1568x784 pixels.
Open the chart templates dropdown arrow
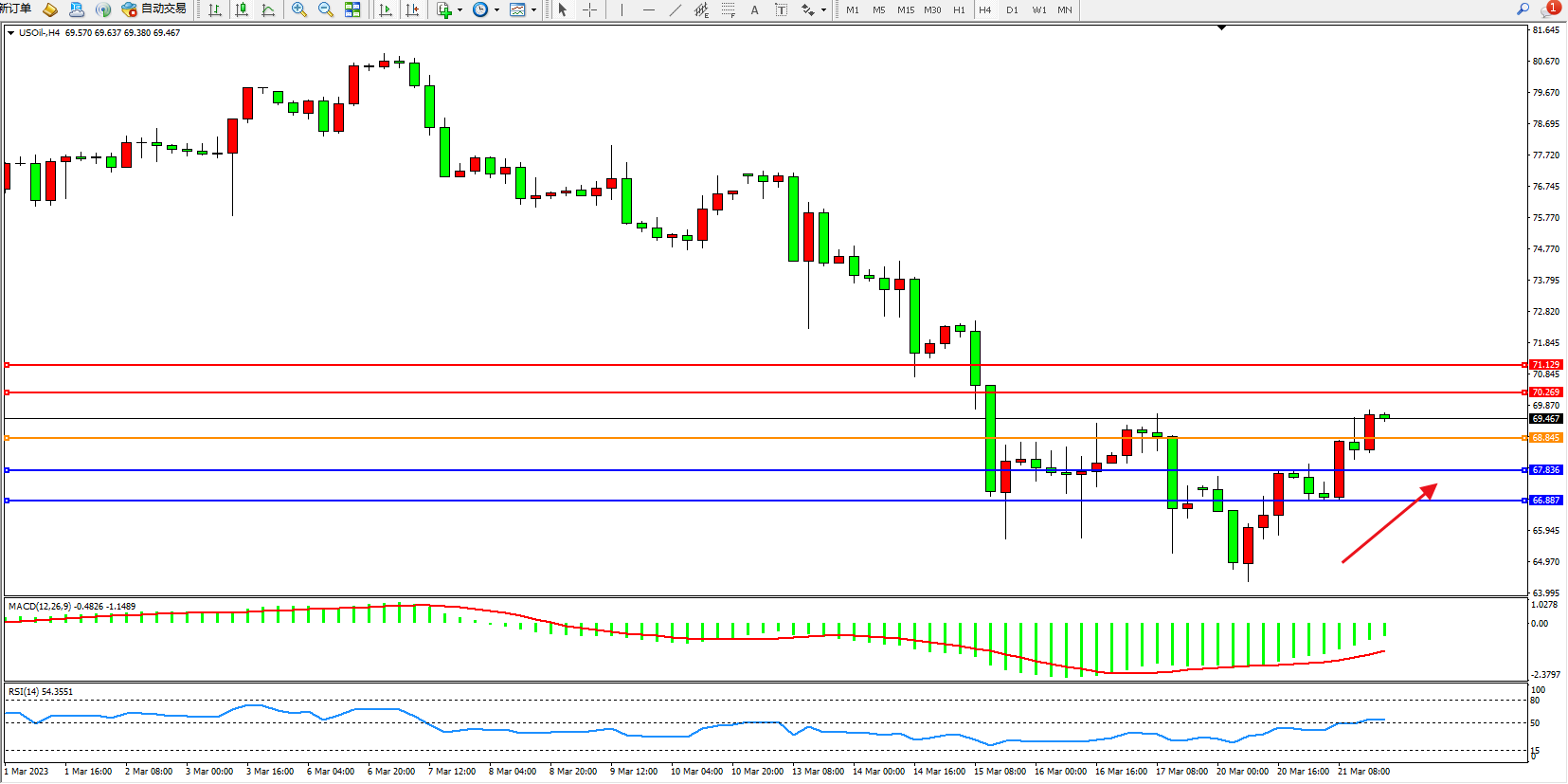click(x=533, y=10)
